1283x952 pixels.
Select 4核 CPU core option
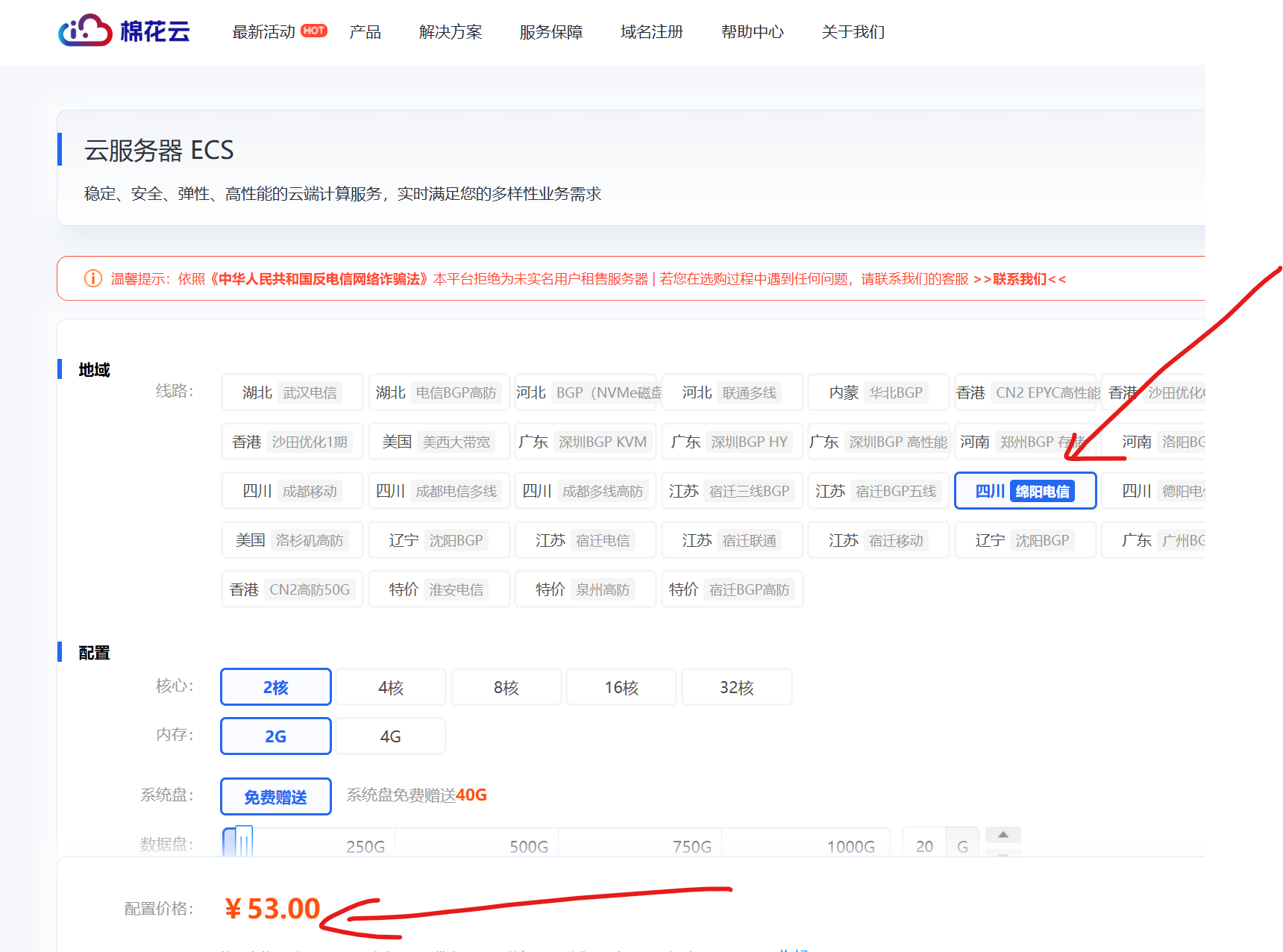pos(391,687)
